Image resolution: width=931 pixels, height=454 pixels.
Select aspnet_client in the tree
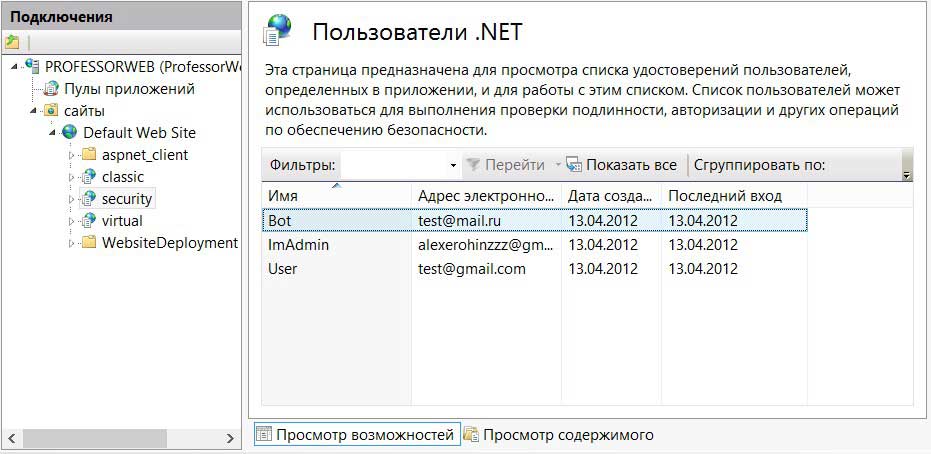coord(145,155)
